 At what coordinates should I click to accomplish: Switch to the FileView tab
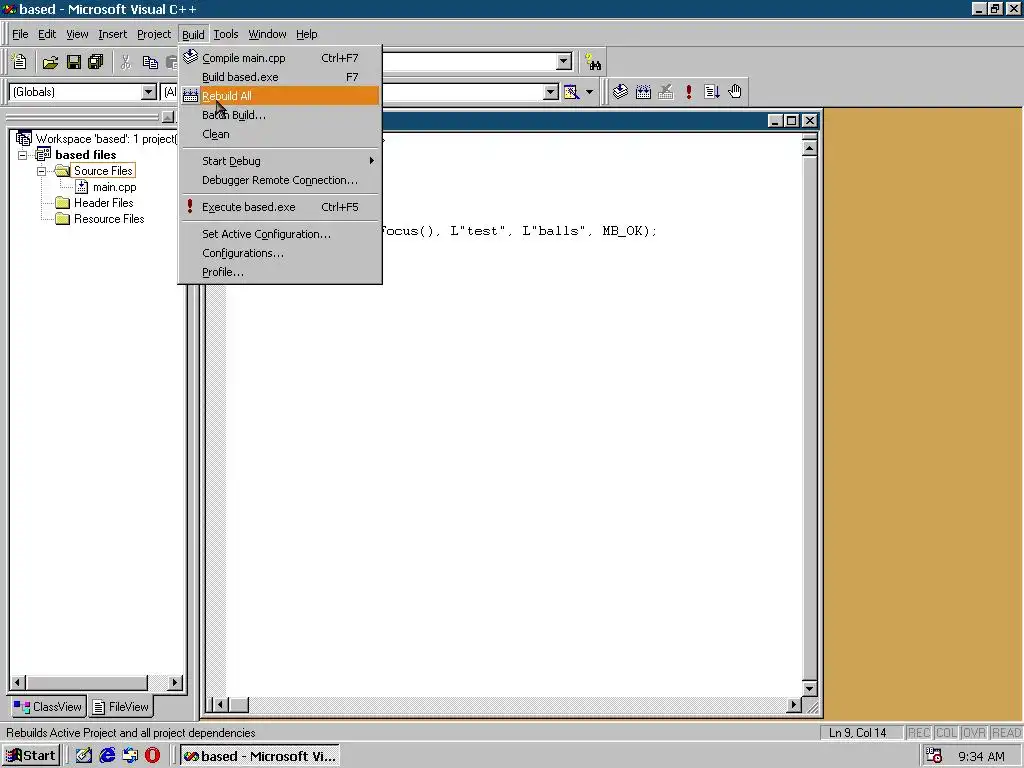coord(121,707)
